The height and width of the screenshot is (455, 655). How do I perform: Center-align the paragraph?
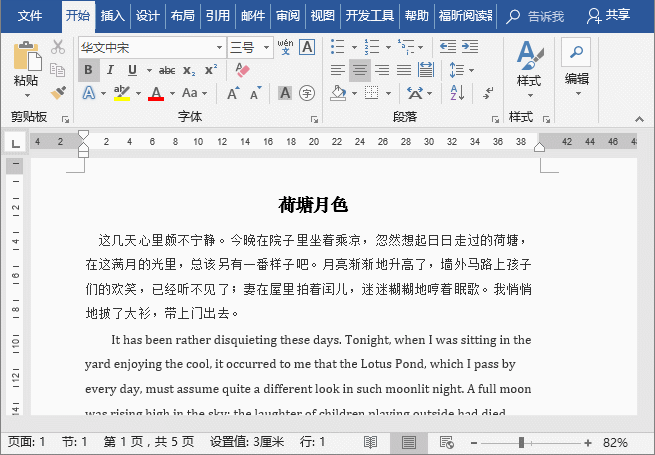click(x=359, y=70)
